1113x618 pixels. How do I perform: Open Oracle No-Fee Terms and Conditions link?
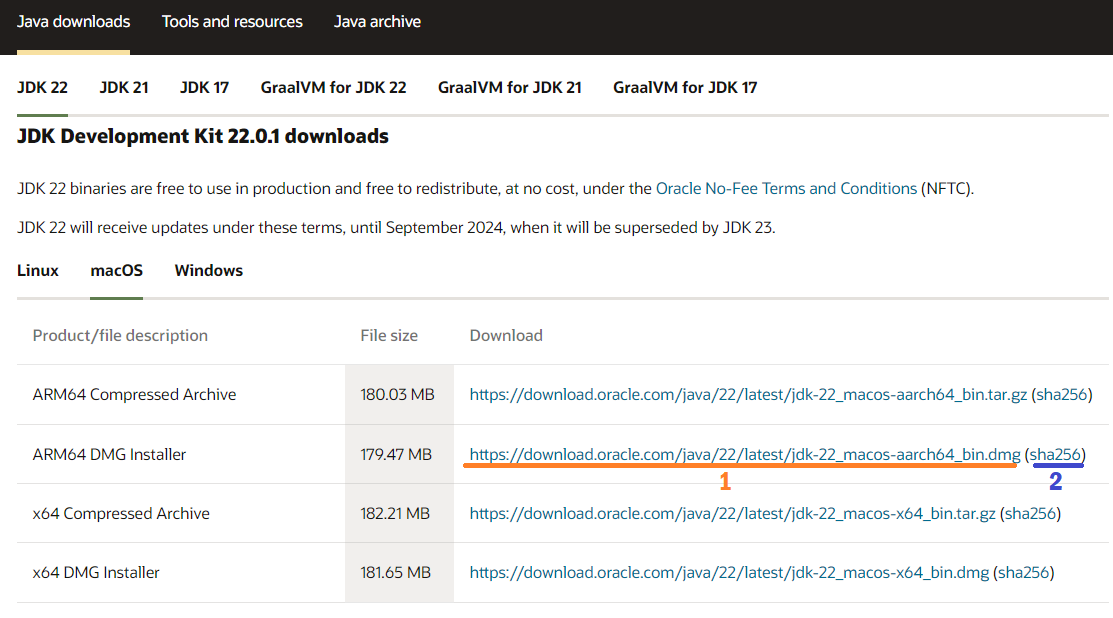click(786, 189)
